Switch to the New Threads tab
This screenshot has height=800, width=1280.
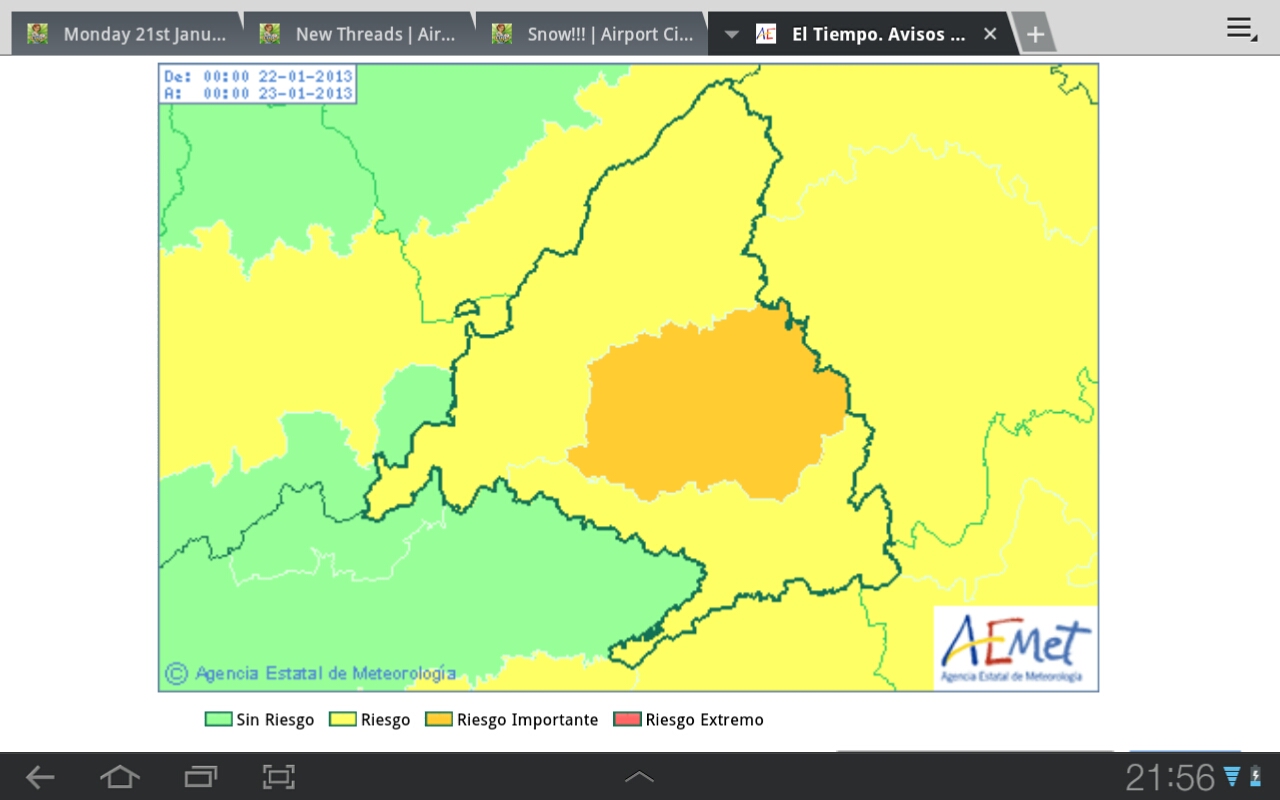coord(360,35)
